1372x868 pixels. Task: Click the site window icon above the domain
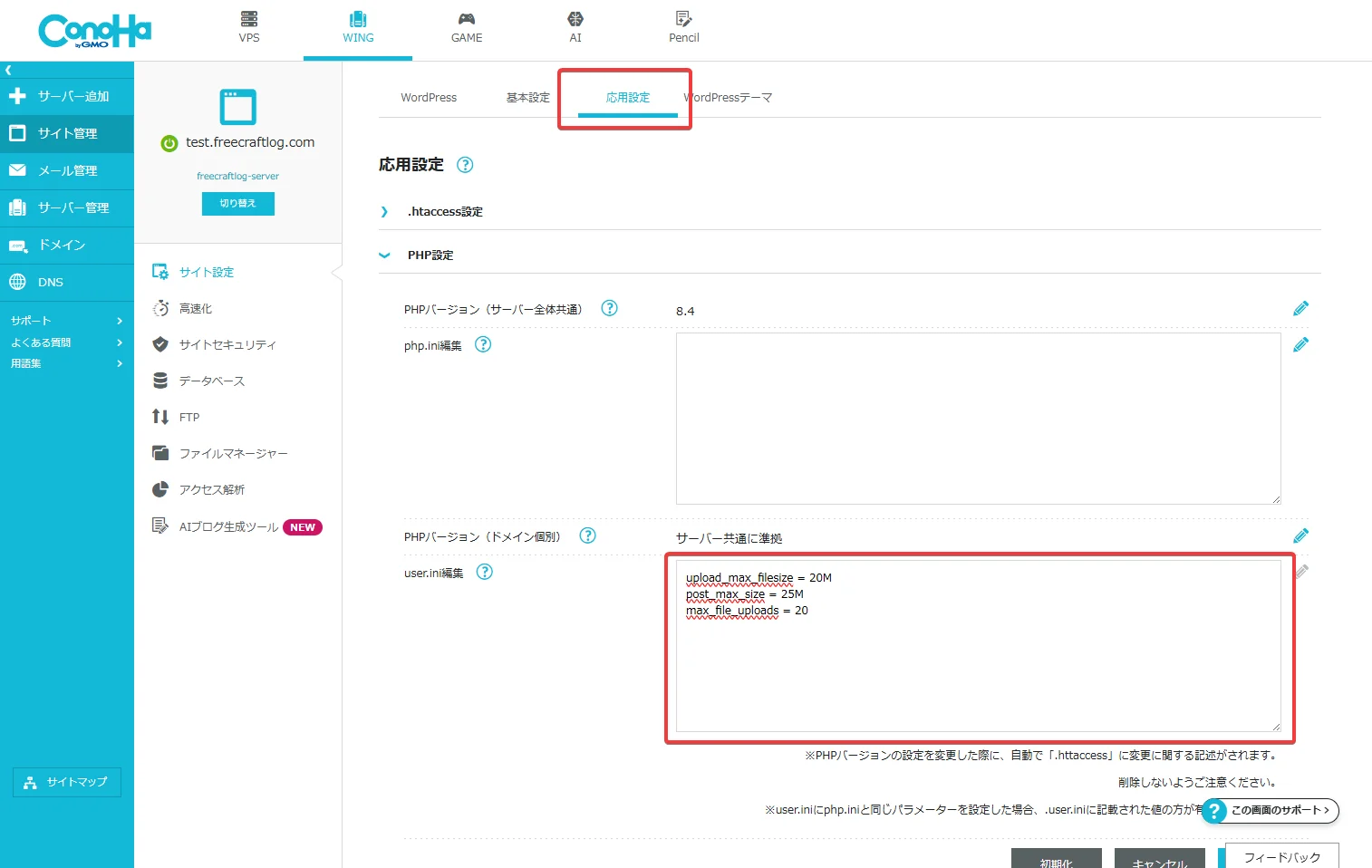[x=238, y=107]
